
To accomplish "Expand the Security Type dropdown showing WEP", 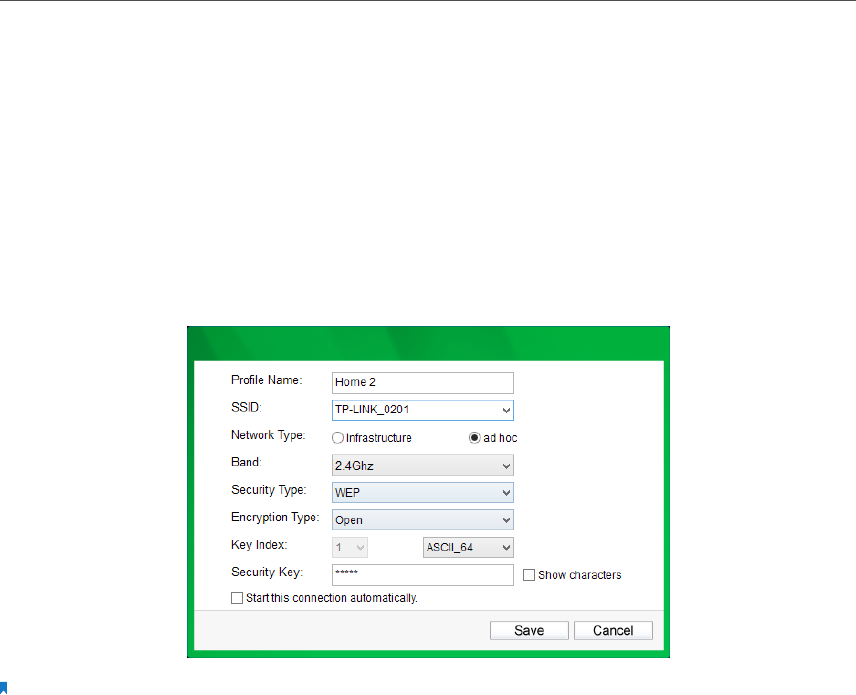I will click(x=423, y=492).
